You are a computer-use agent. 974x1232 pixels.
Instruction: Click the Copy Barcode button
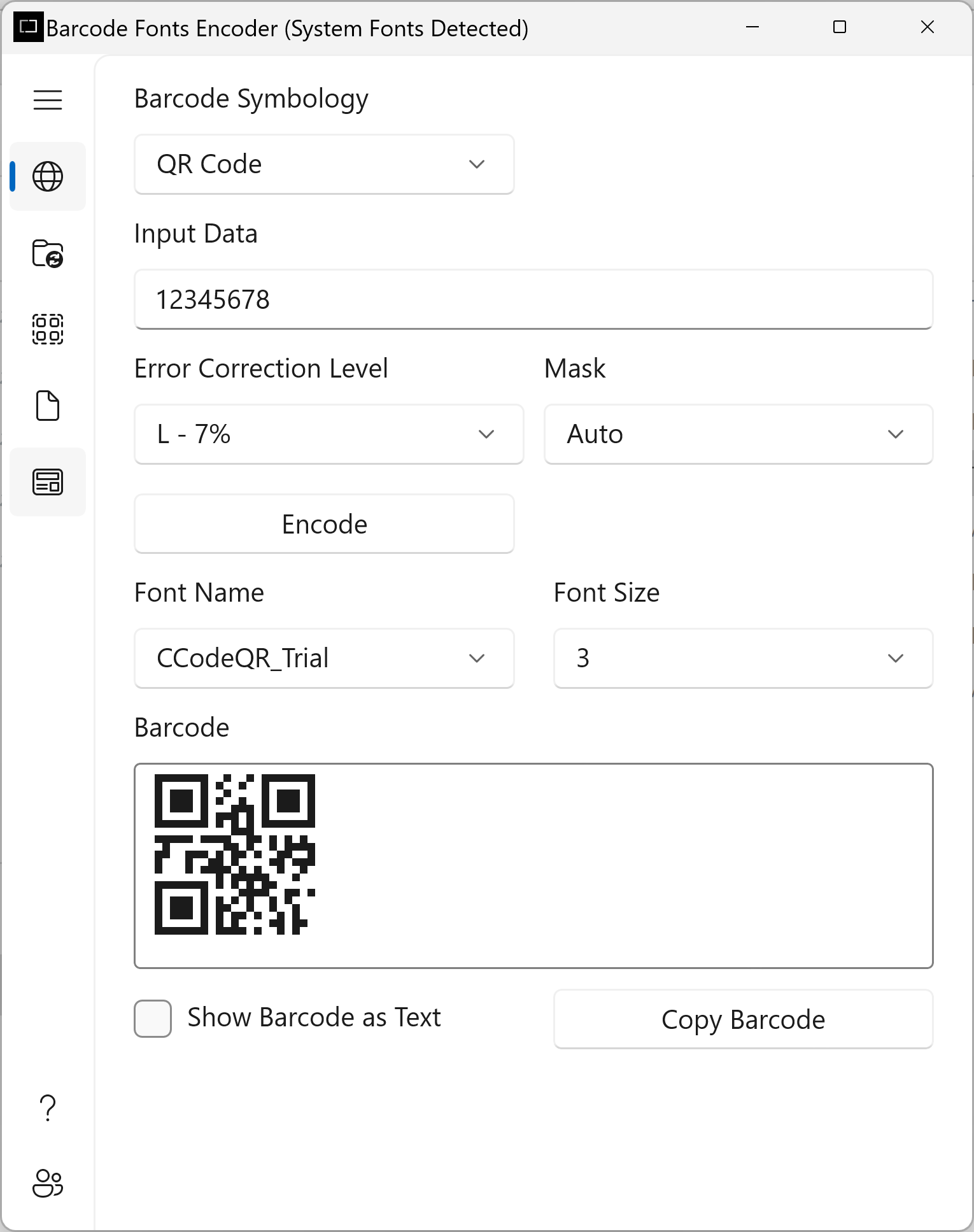point(744,1019)
